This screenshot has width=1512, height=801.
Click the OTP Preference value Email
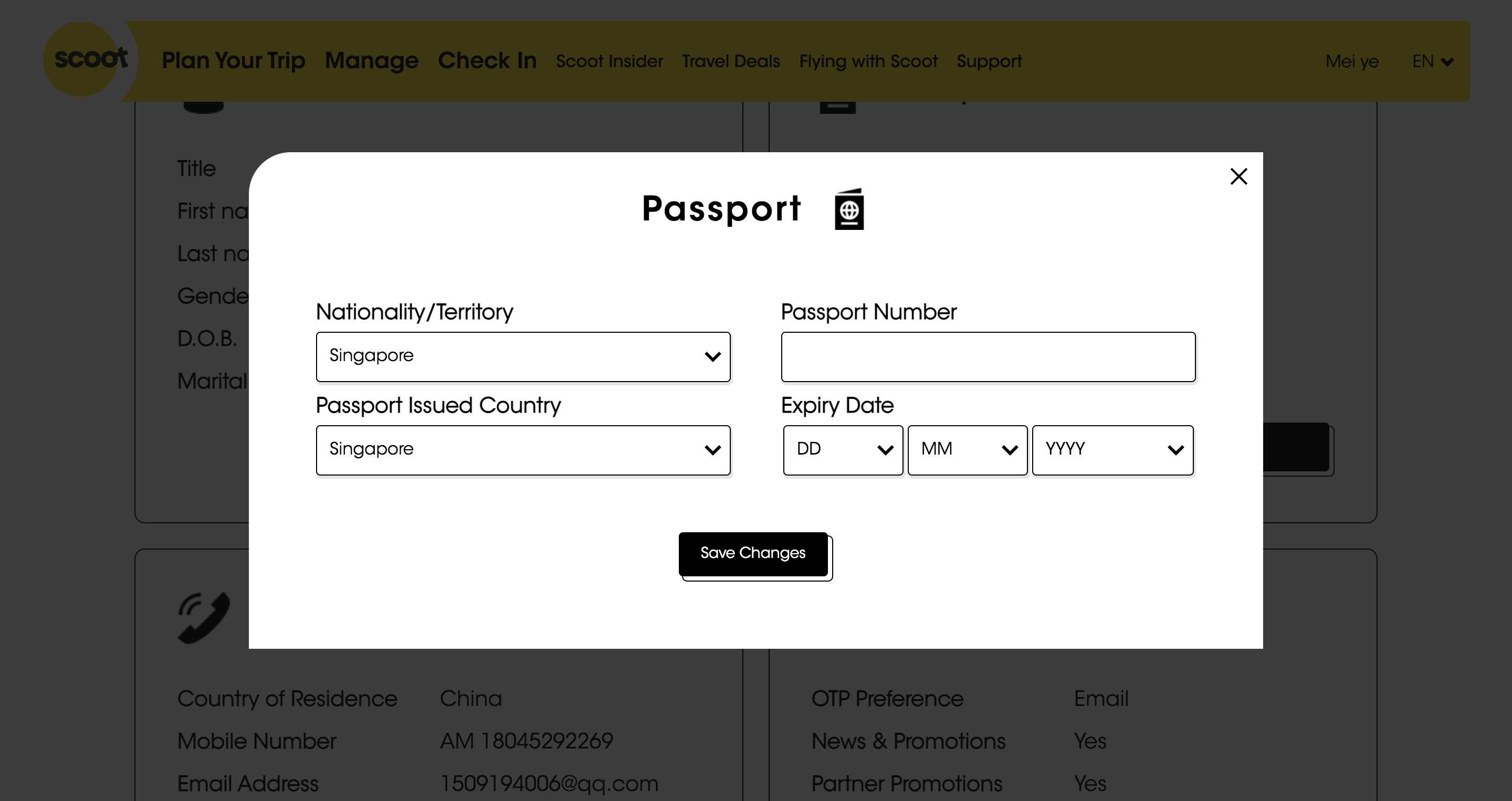coord(1101,698)
